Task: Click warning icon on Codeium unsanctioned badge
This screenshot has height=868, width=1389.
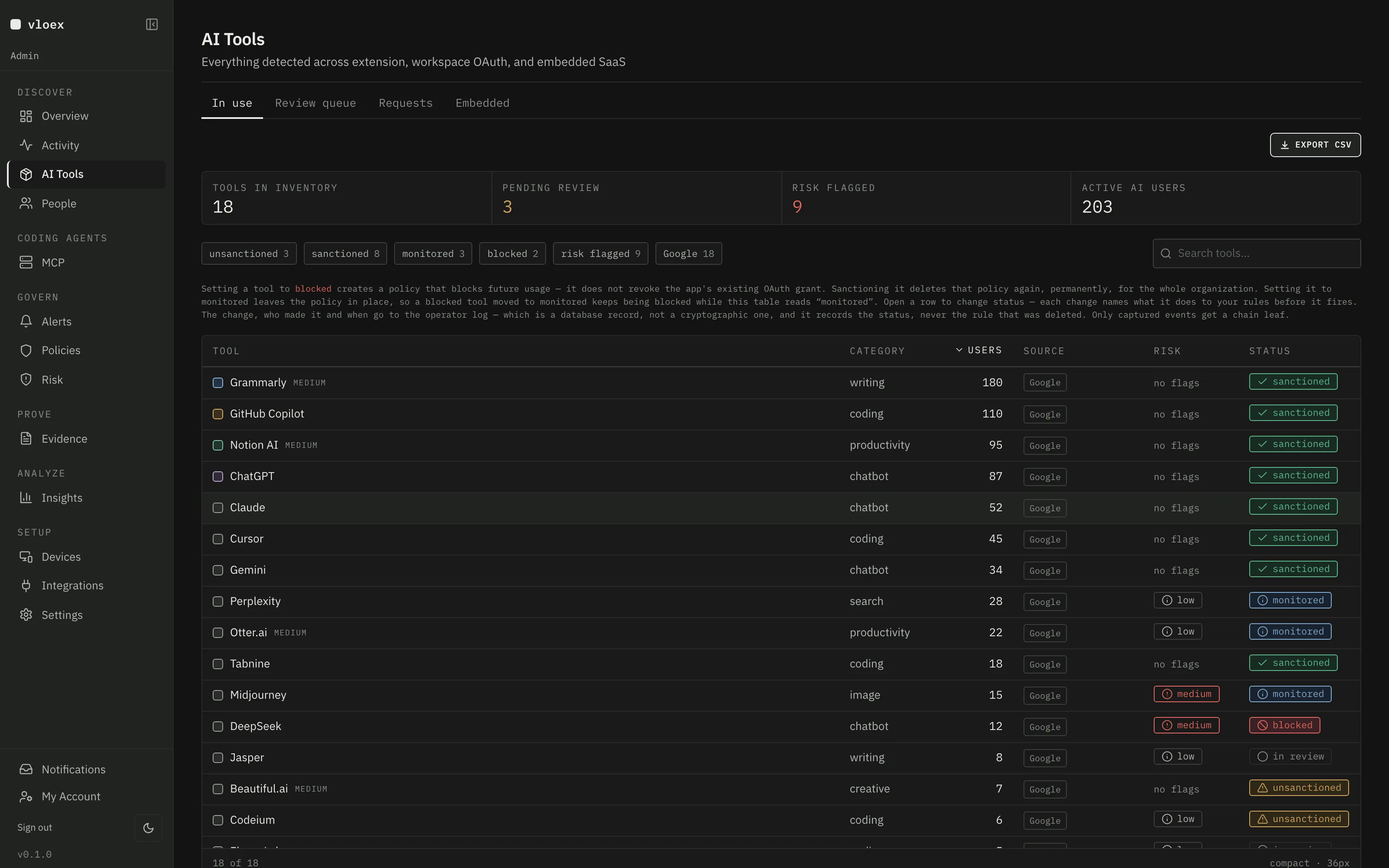Action: point(1263,820)
